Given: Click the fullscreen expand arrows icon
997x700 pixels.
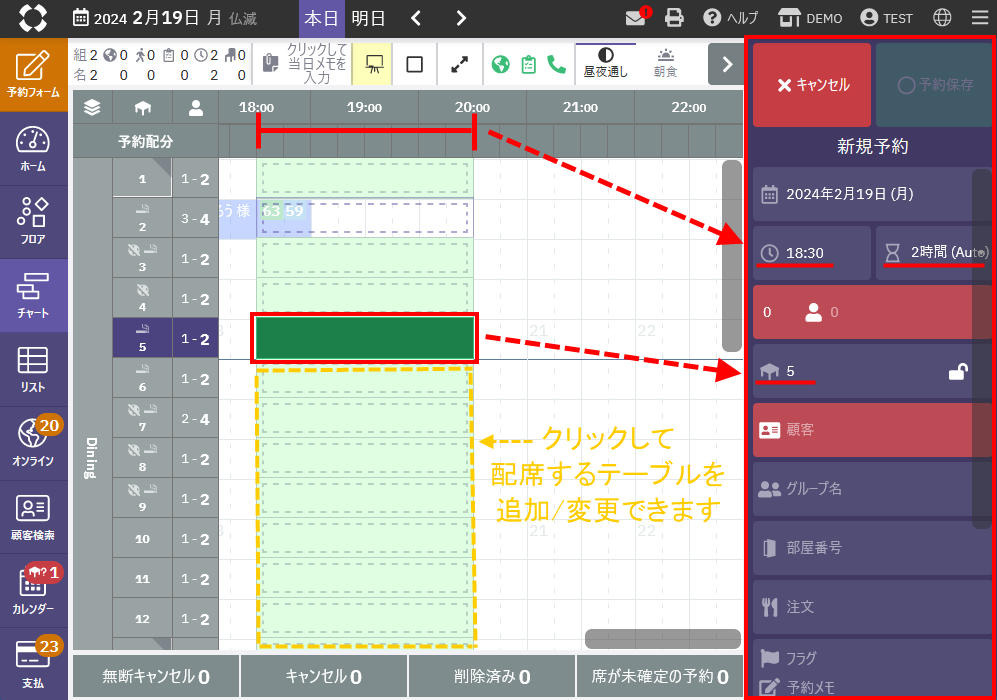Looking at the screenshot, I should click(460, 64).
